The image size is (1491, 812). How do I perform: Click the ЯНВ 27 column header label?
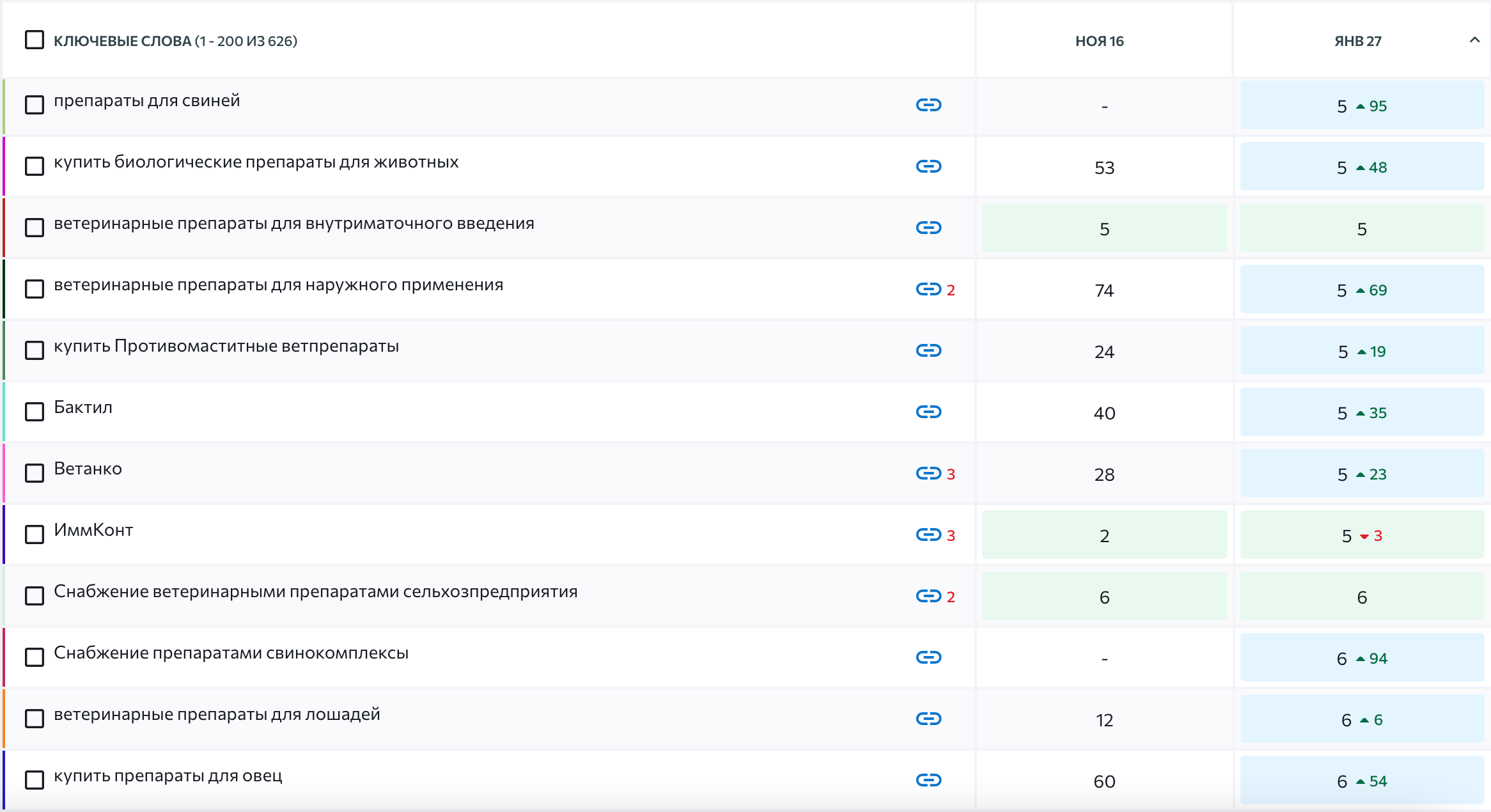1358,41
